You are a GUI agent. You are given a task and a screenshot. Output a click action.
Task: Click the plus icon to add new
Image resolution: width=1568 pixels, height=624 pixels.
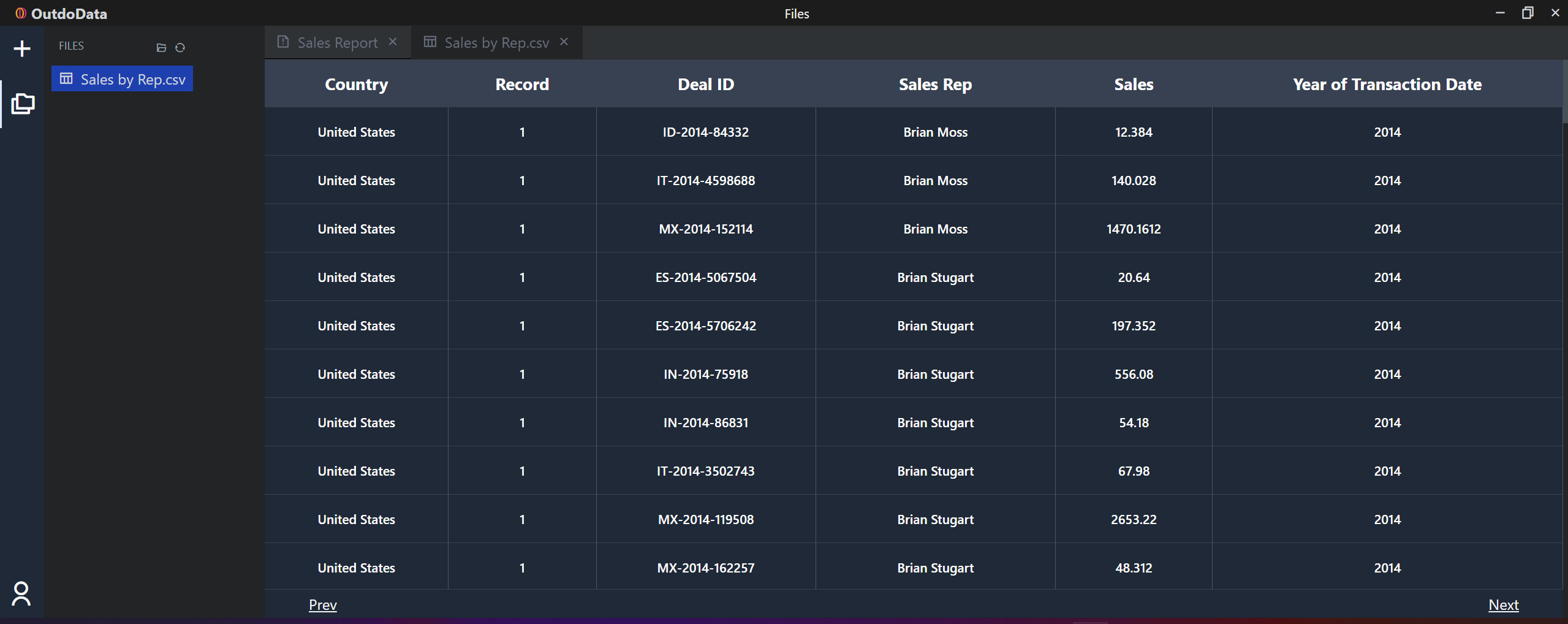click(x=22, y=48)
